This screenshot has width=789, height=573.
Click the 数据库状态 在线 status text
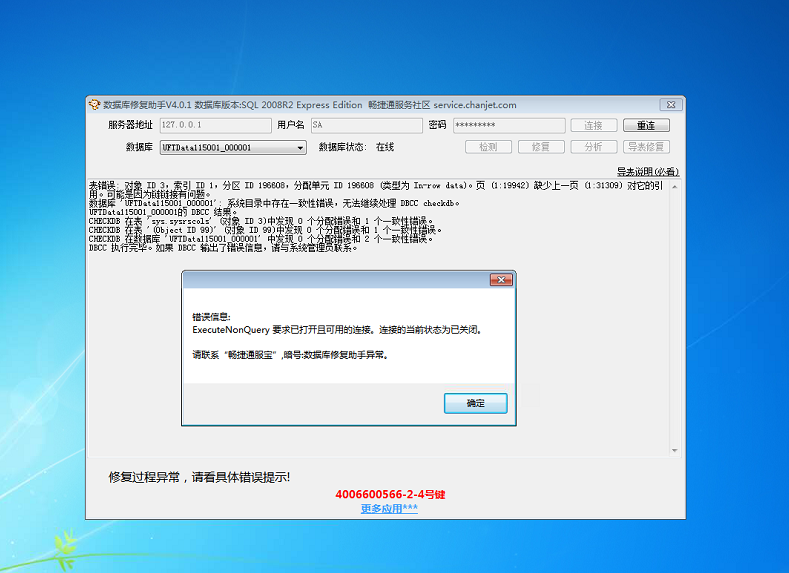(356, 147)
